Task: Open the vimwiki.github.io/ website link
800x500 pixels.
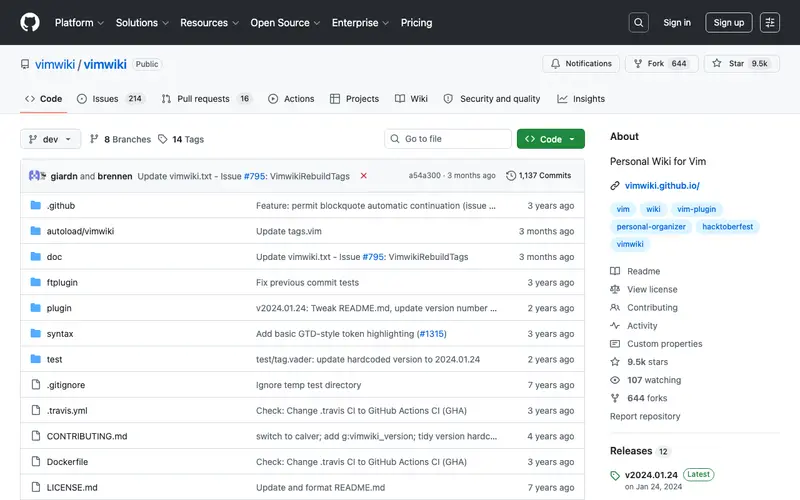Action: click(662, 186)
